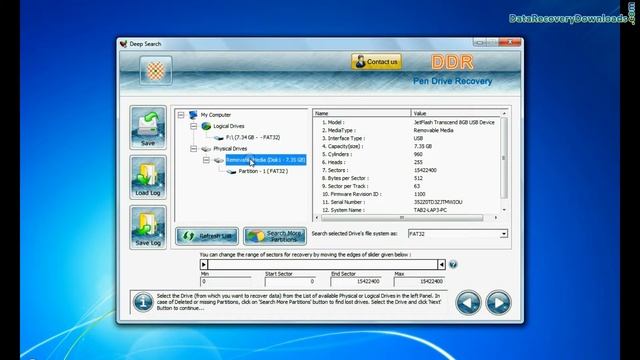Select the F:\ (7.34 GB) FAT32 drive

(x=253, y=138)
